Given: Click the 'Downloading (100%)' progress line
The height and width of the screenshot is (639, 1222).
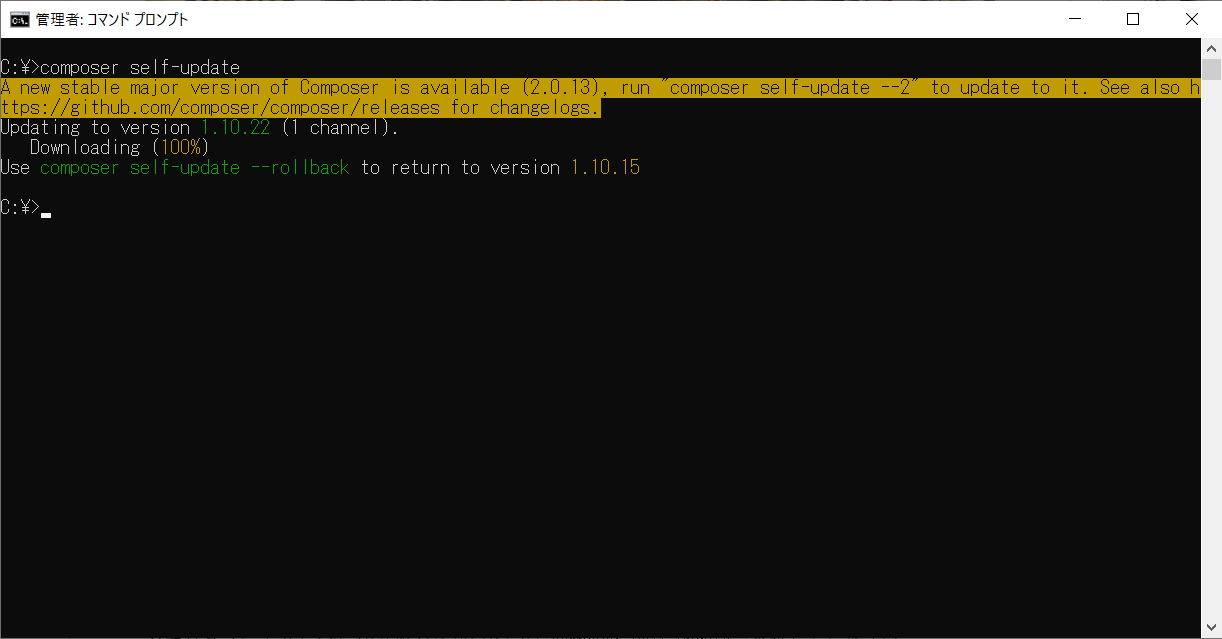Looking at the screenshot, I should [x=118, y=147].
